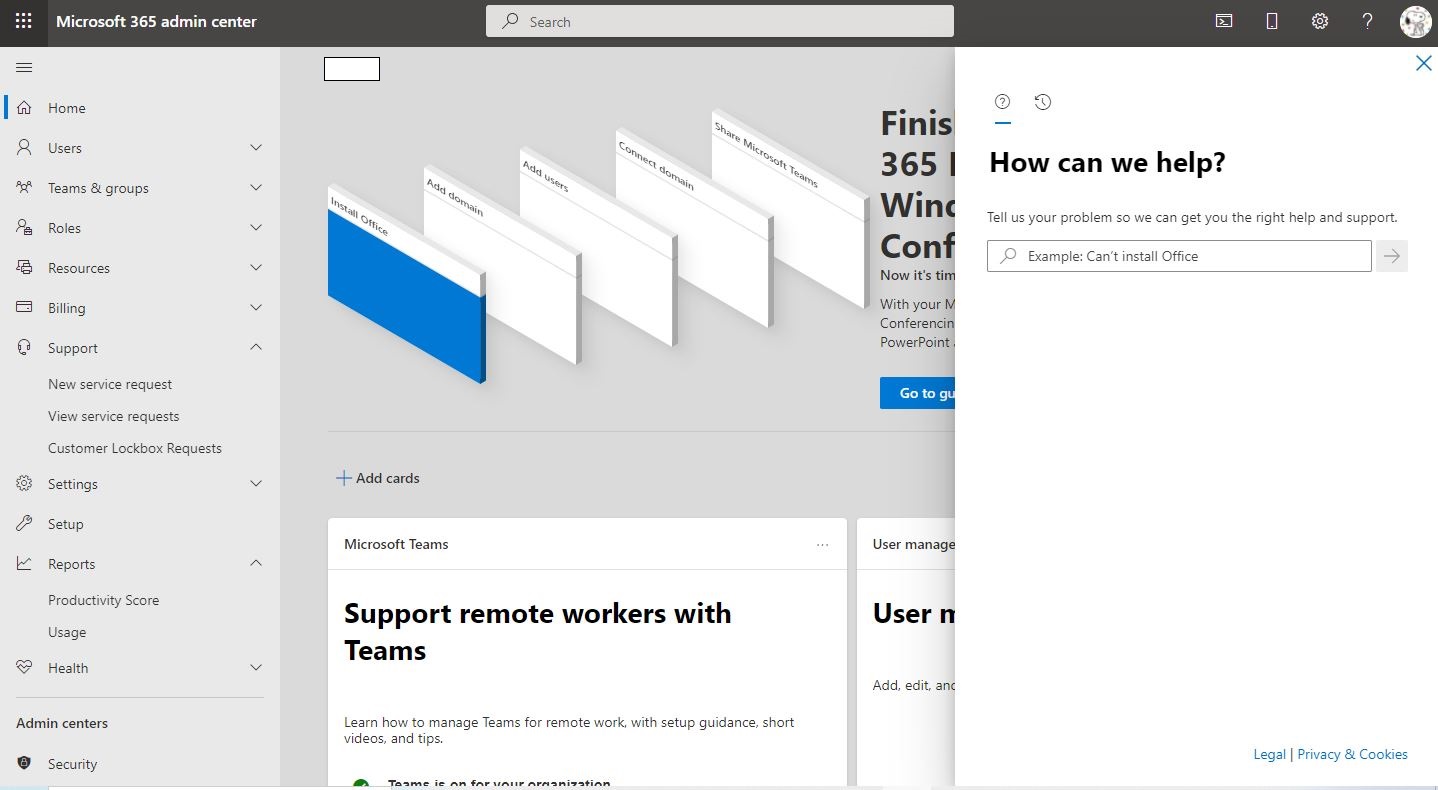Open Usage reports
This screenshot has width=1438, height=790.
coord(67,632)
